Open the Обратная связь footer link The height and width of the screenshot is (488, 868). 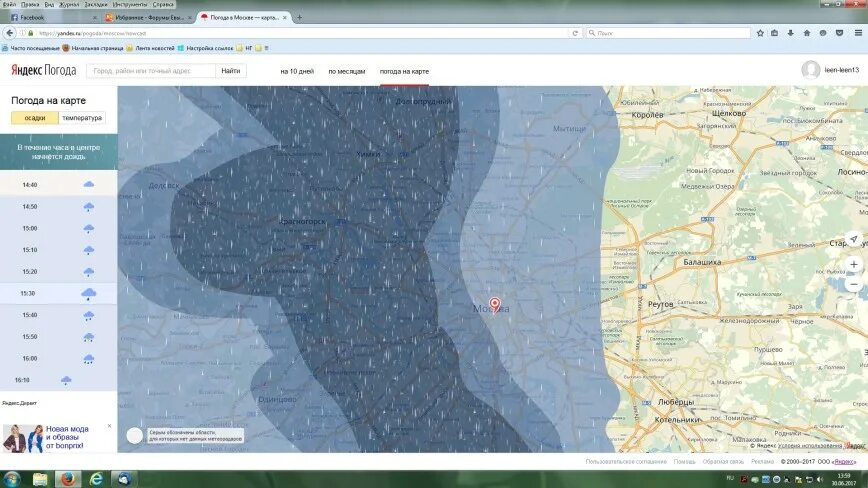click(723, 461)
